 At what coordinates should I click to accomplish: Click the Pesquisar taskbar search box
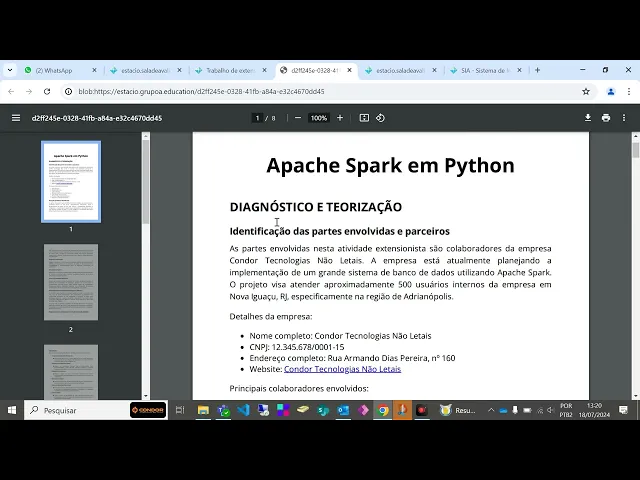click(96, 410)
